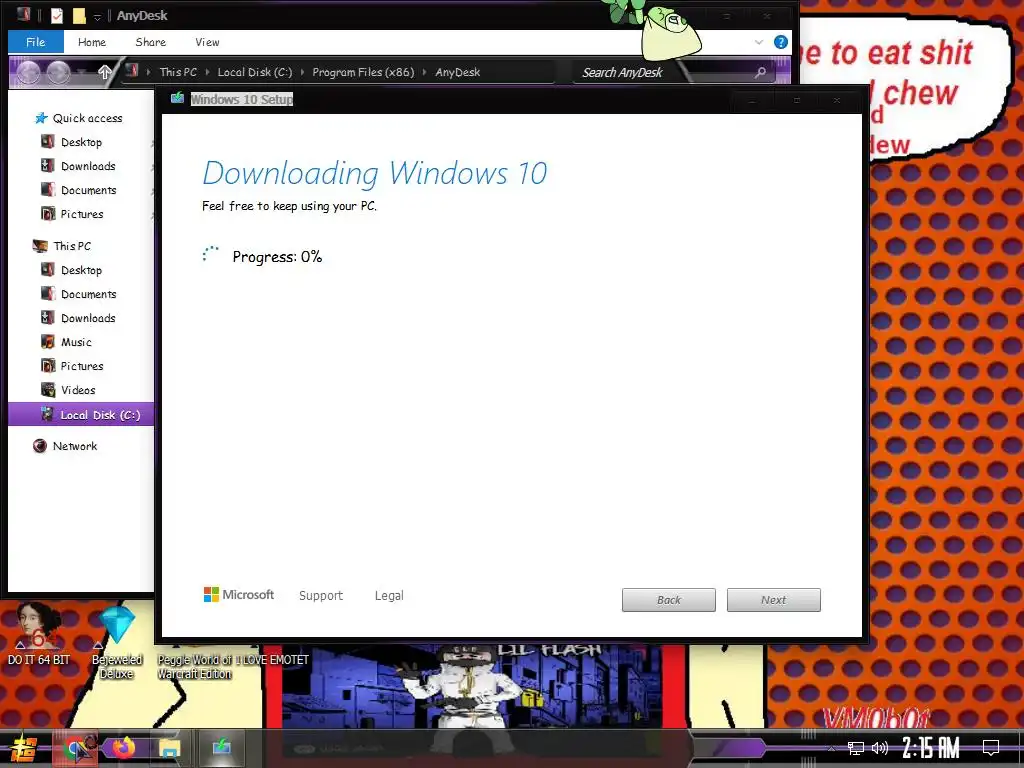Expand the breadcrumb arrow after Local Disk (C:)

[302, 72]
